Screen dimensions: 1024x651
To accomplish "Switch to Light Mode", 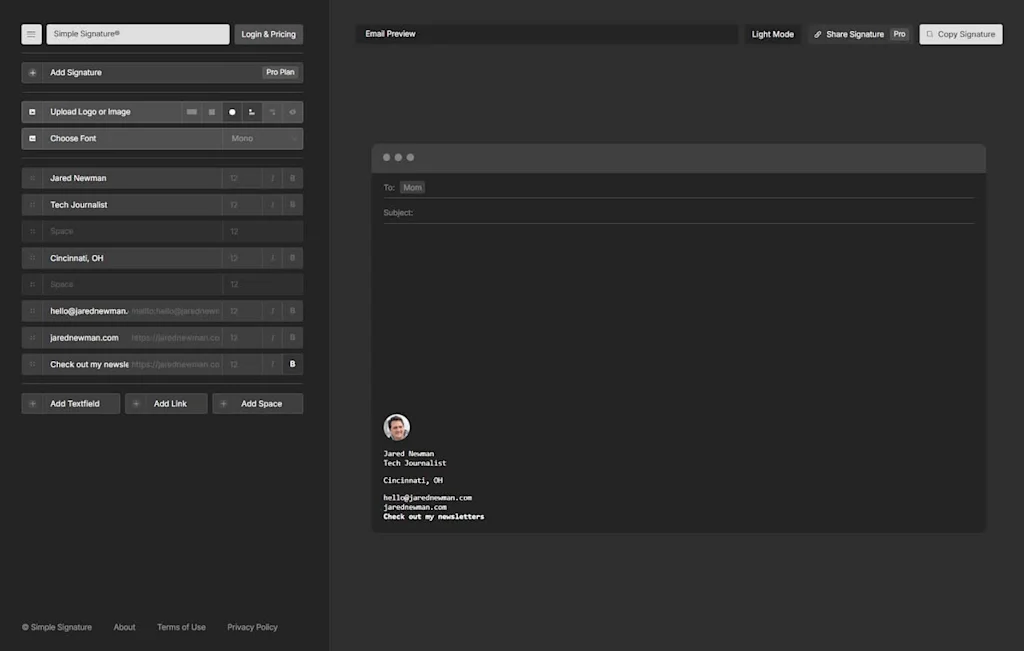I will click(772, 34).
